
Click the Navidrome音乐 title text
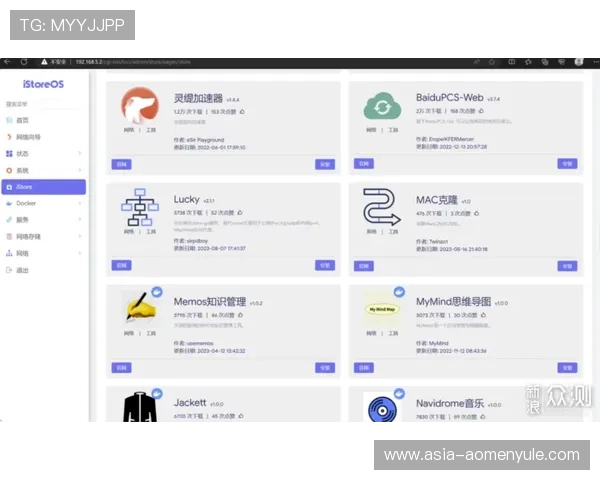pos(450,403)
